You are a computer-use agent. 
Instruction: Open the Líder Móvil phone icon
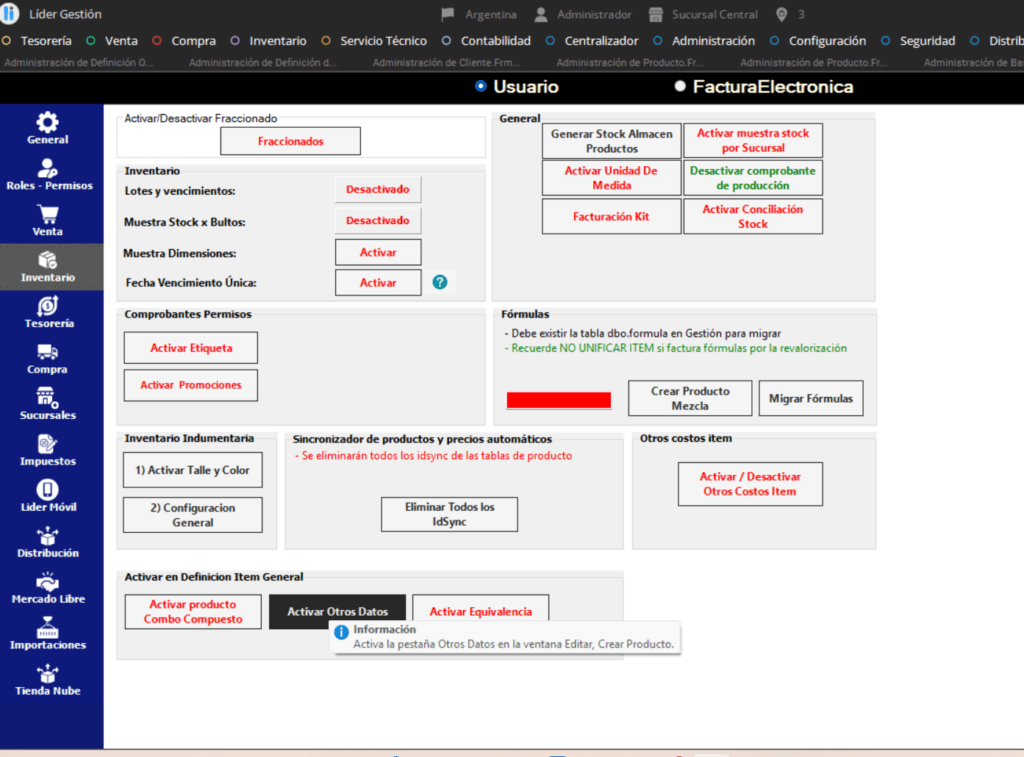47,490
